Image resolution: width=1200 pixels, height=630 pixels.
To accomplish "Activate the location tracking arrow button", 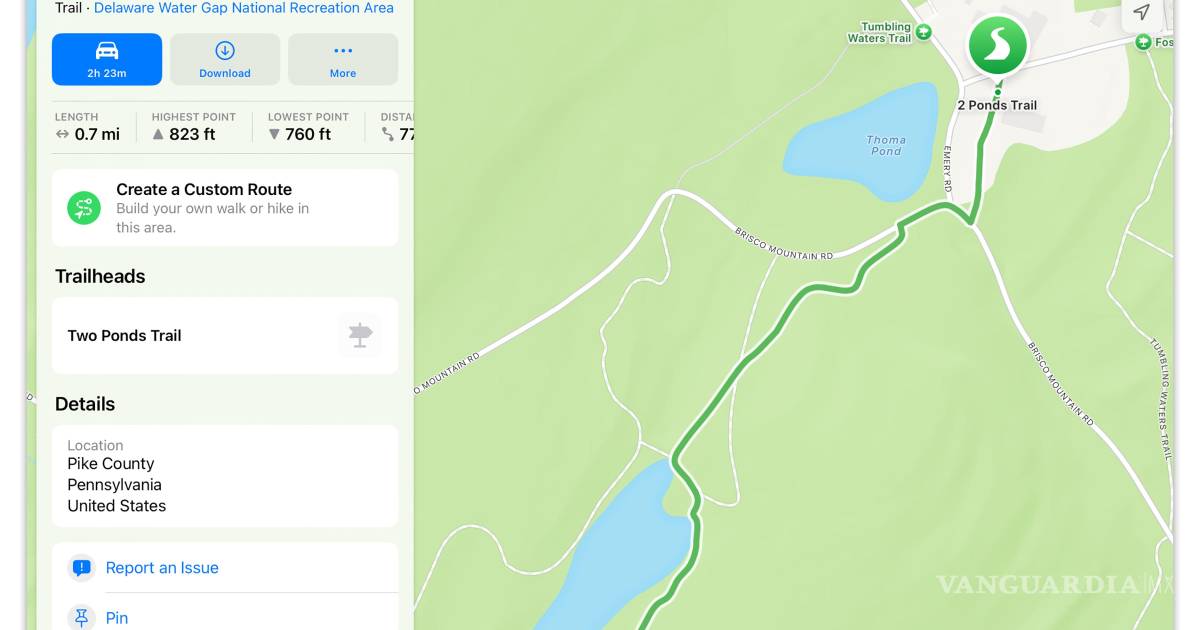I will pyautogui.click(x=1141, y=12).
